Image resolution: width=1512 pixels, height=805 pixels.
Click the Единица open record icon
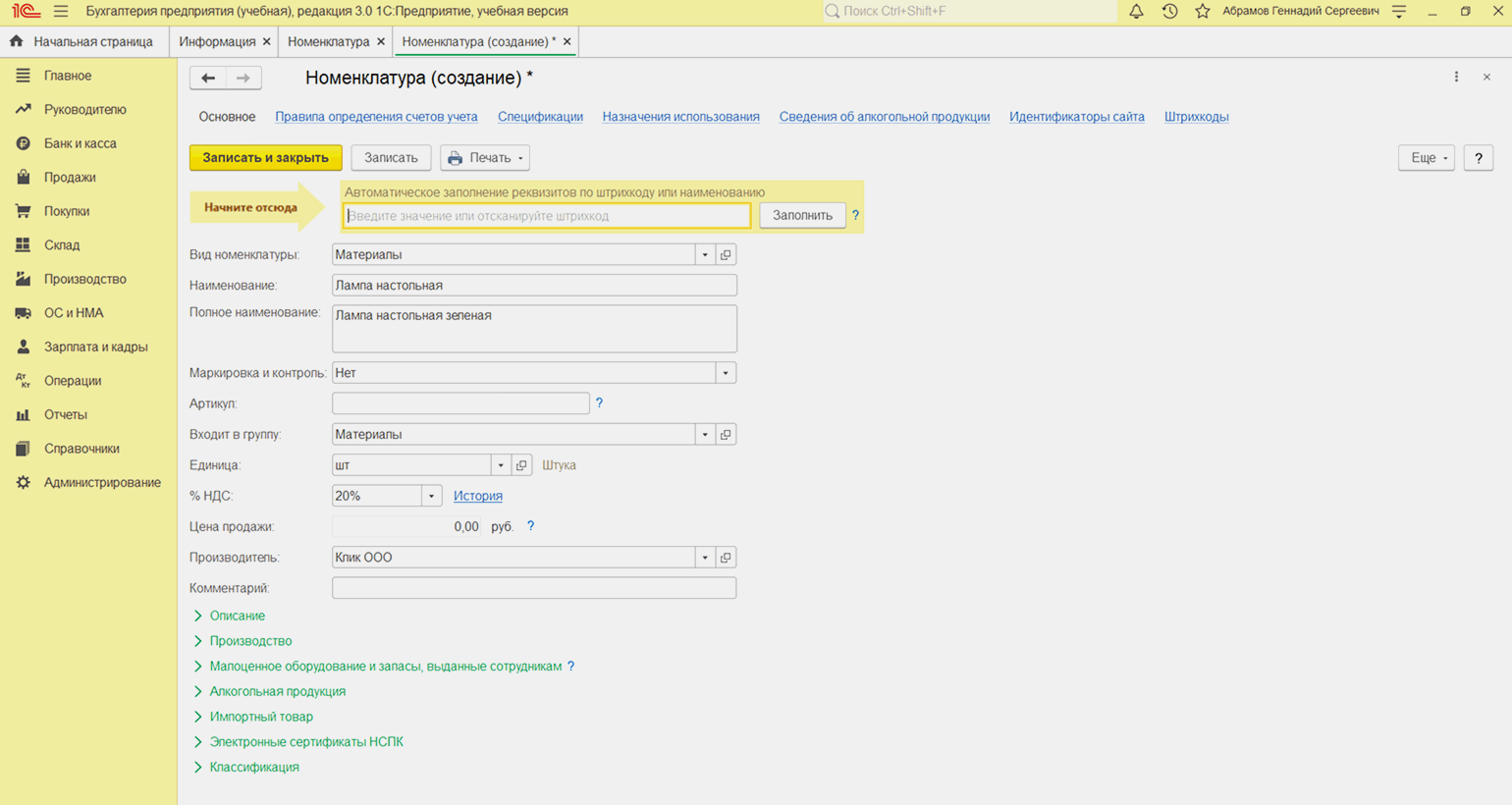pos(521,465)
